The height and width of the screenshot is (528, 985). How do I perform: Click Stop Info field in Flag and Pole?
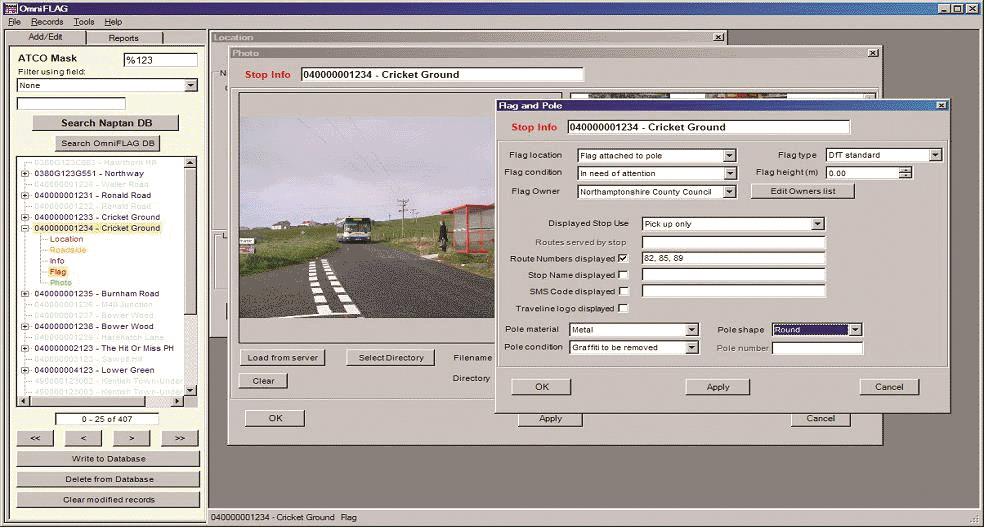coord(709,127)
